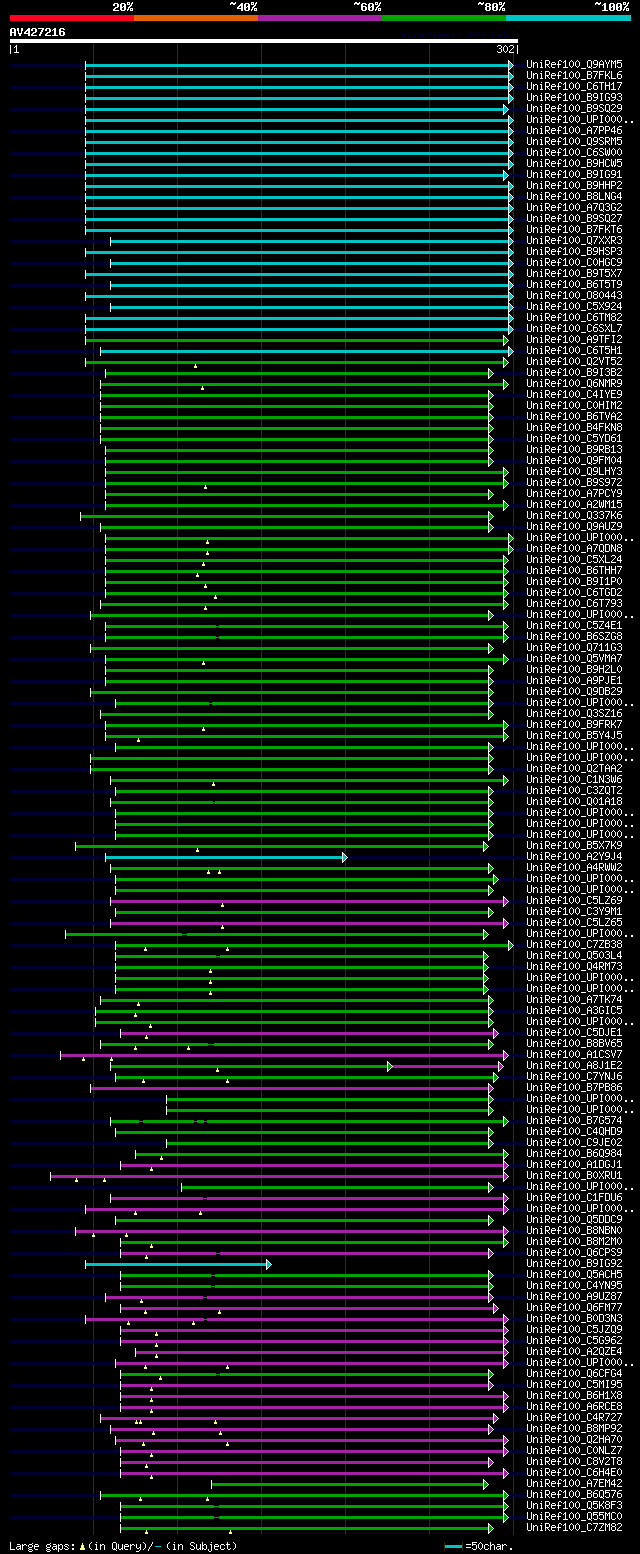The width and height of the screenshot is (640, 1554).
Task: Select hit label UniRef100_A1CSV7
Action: 576,1054
